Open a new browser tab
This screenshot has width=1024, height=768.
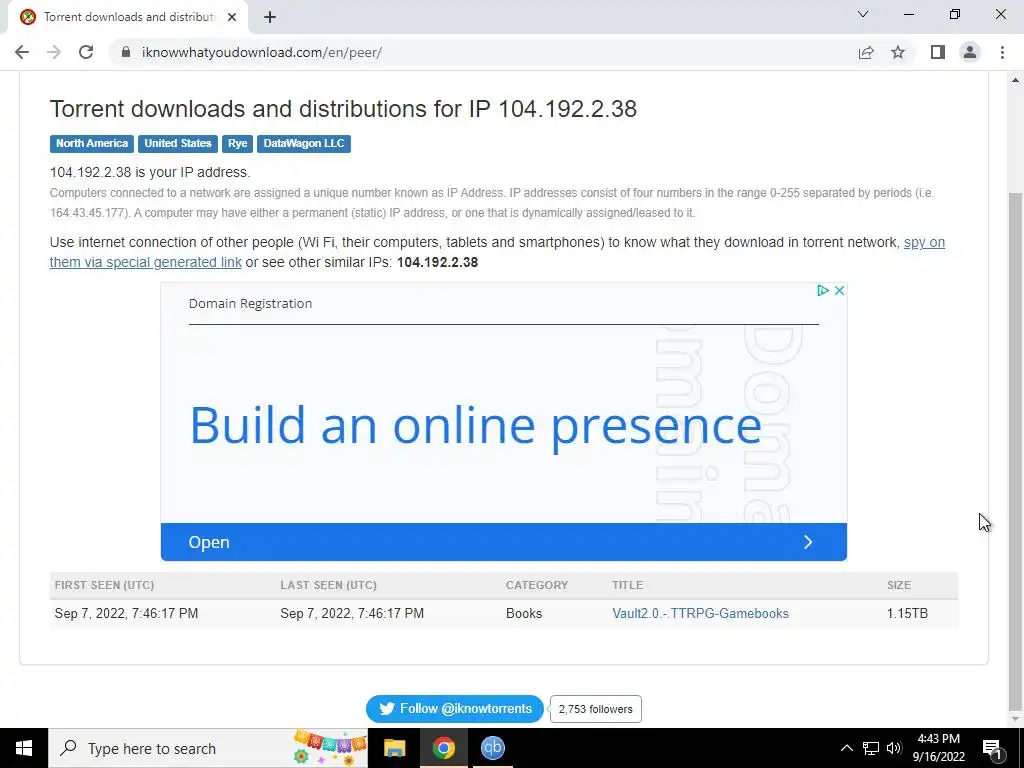(x=270, y=18)
